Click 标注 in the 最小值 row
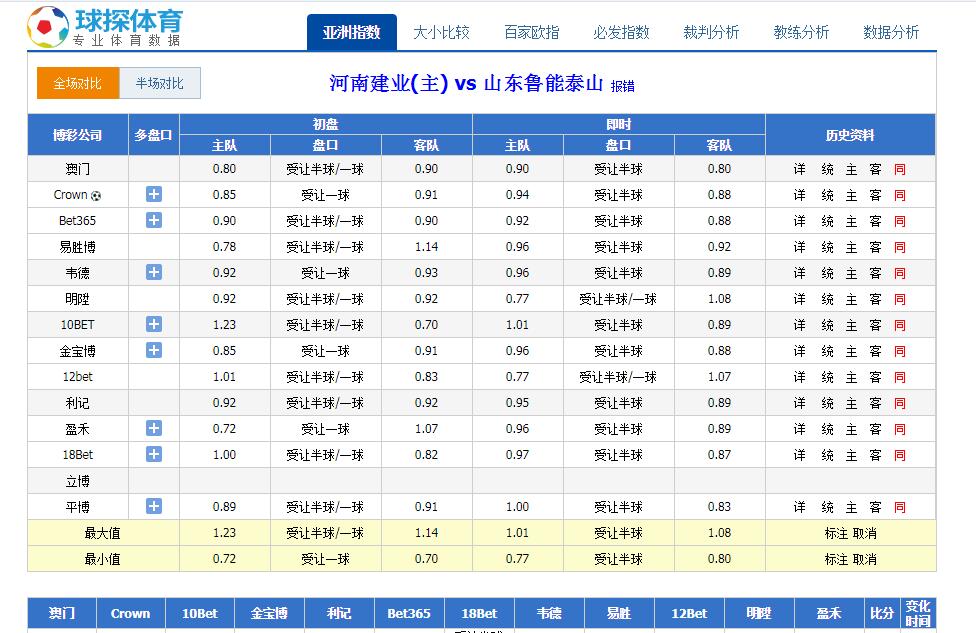This screenshot has height=633, width=976. [837, 560]
